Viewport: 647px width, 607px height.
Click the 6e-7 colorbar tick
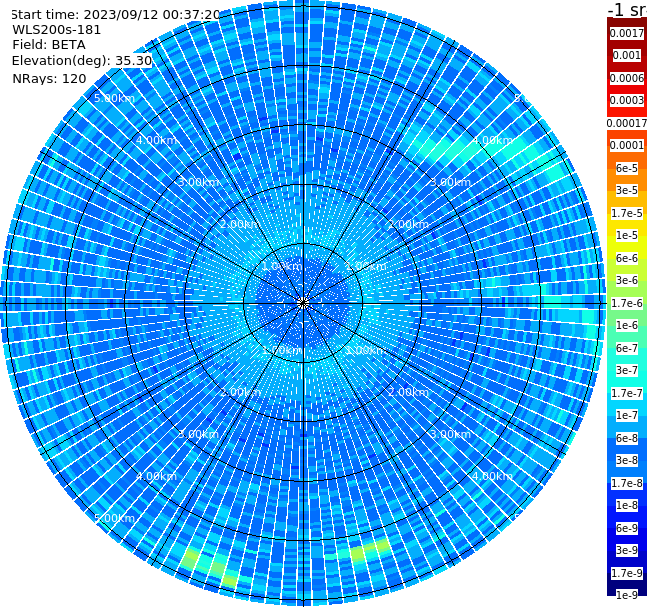coord(627,348)
